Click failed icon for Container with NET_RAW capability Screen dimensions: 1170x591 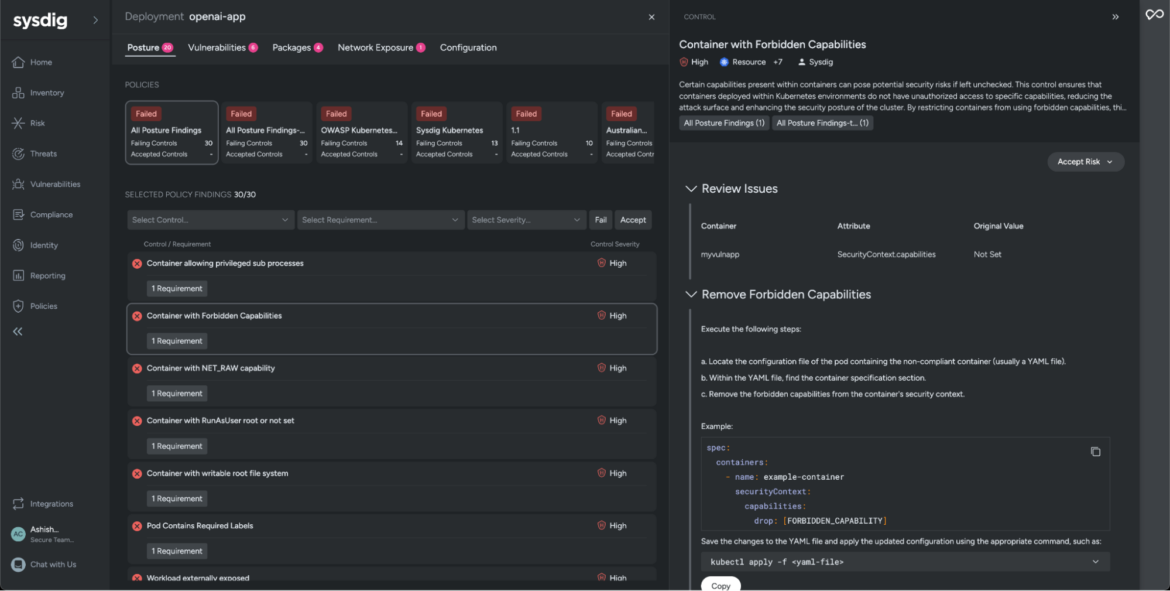click(x=137, y=369)
